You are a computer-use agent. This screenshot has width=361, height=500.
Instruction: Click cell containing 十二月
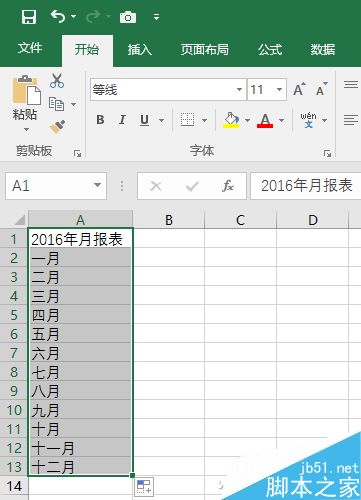click(x=80, y=467)
